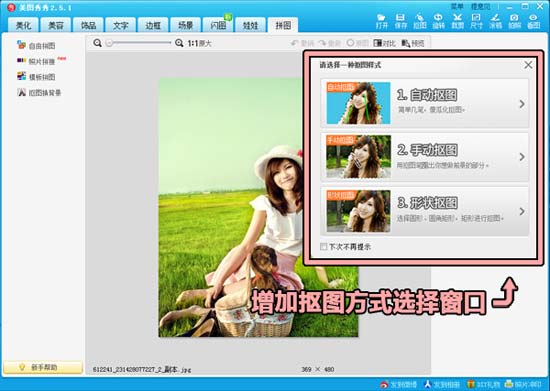Click the .jpg file name in status area

[142, 369]
